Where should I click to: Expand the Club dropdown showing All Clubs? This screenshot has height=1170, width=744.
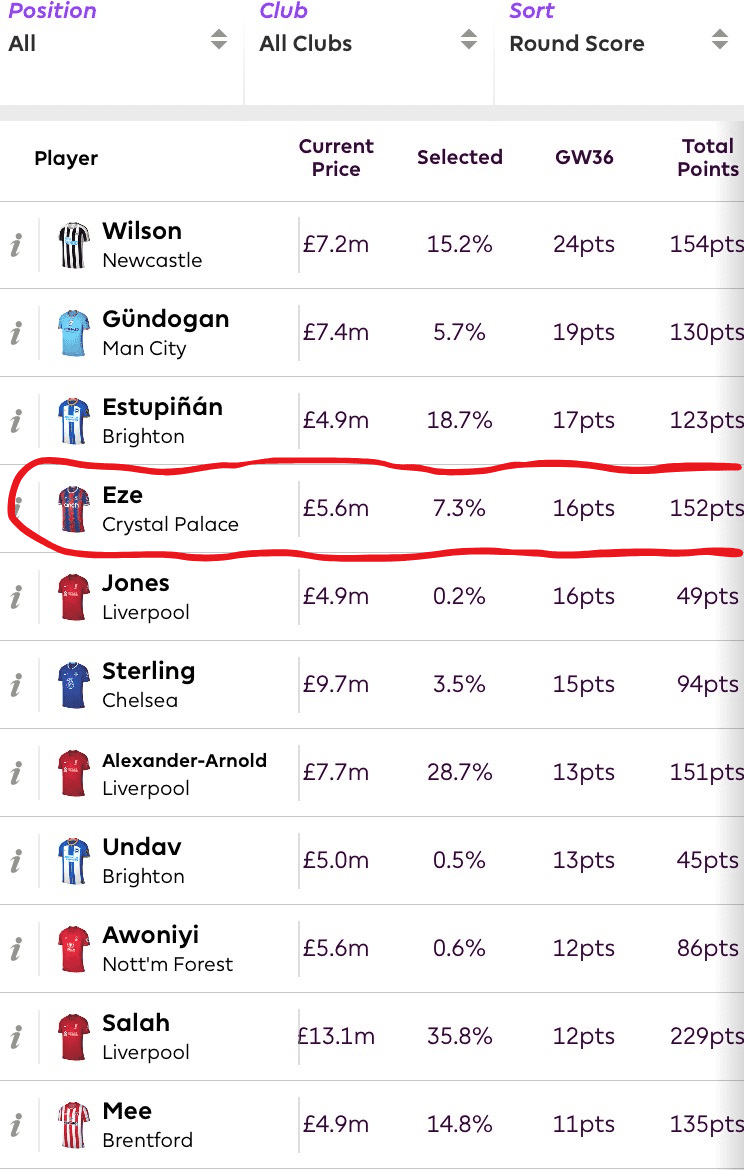(368, 42)
